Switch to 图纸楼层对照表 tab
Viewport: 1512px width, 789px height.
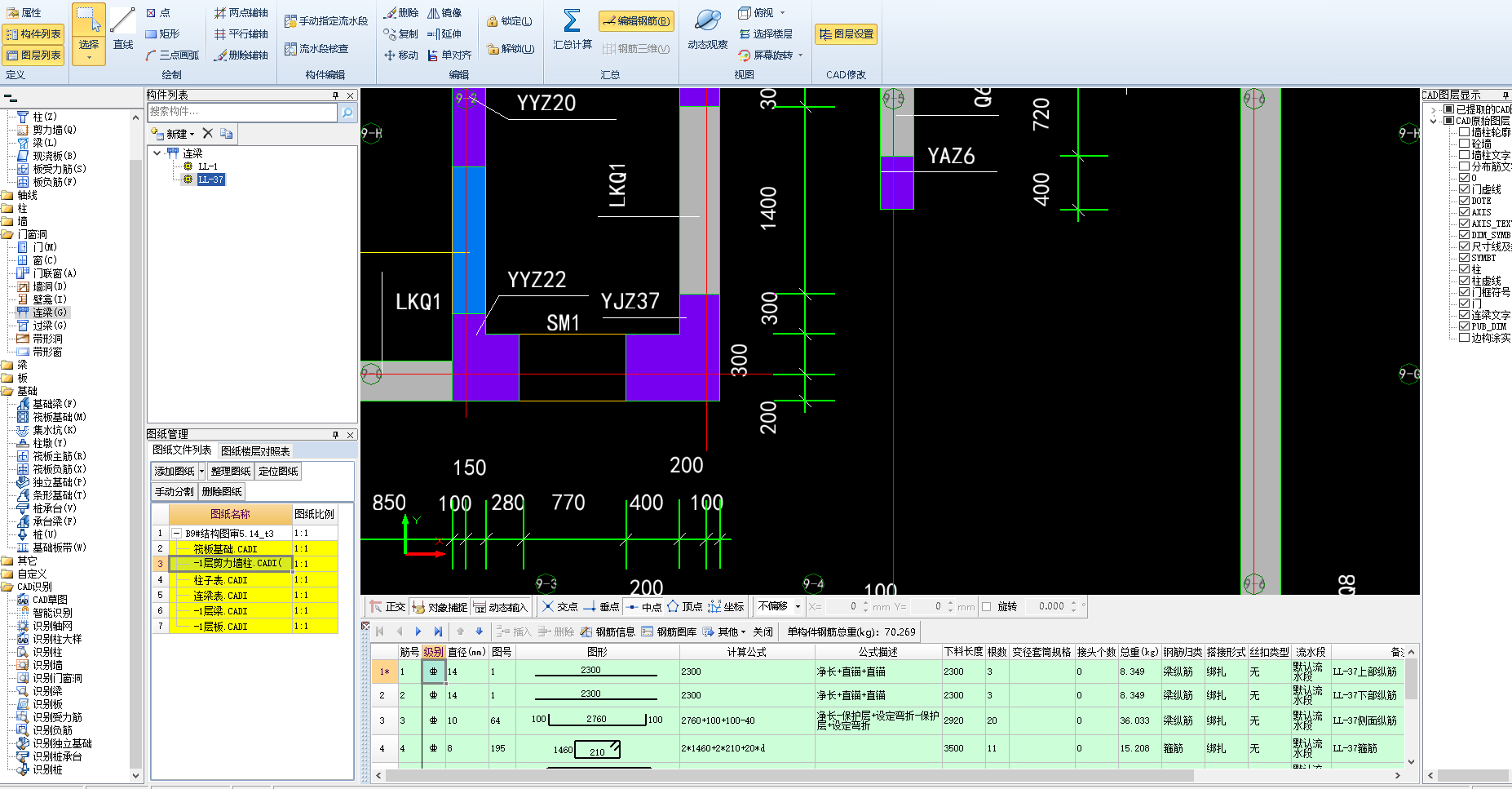(255, 451)
